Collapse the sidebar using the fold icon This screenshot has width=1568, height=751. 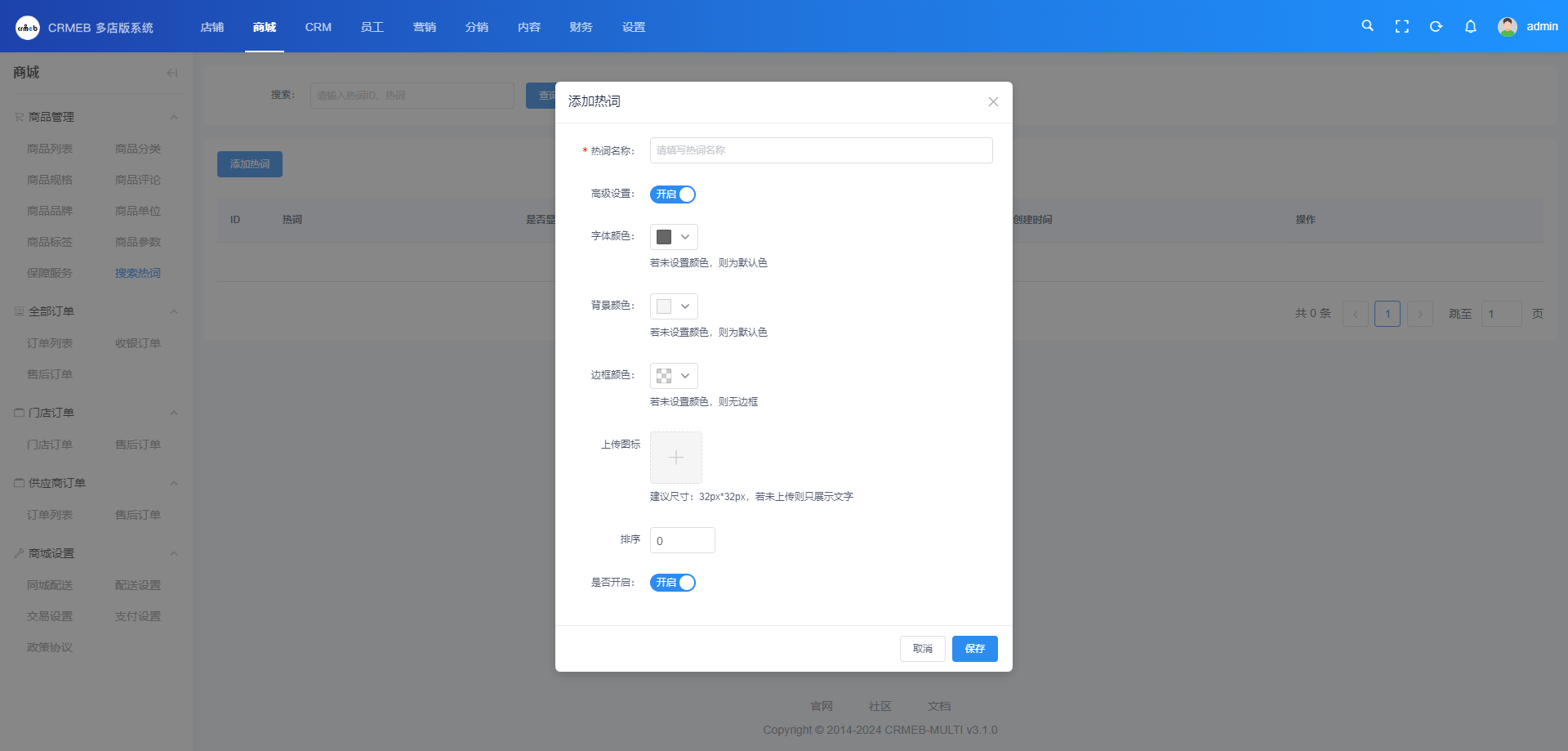171,73
